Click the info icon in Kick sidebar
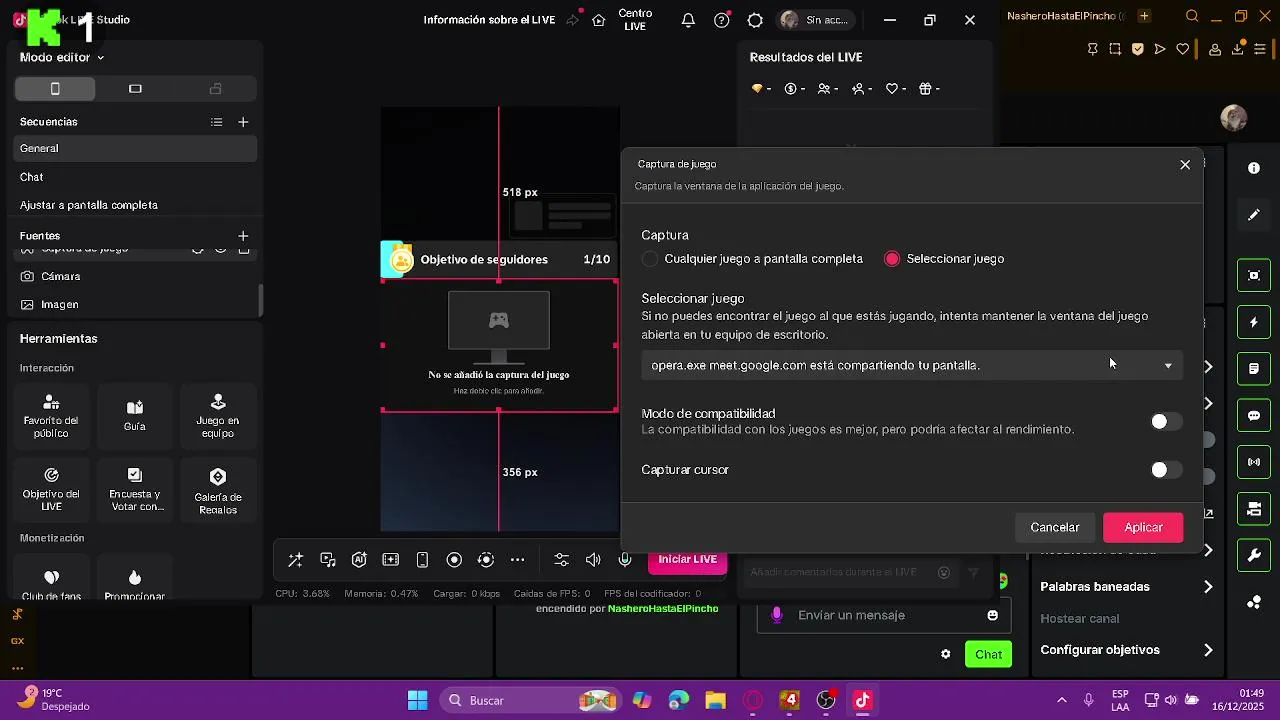 coord(1254,168)
